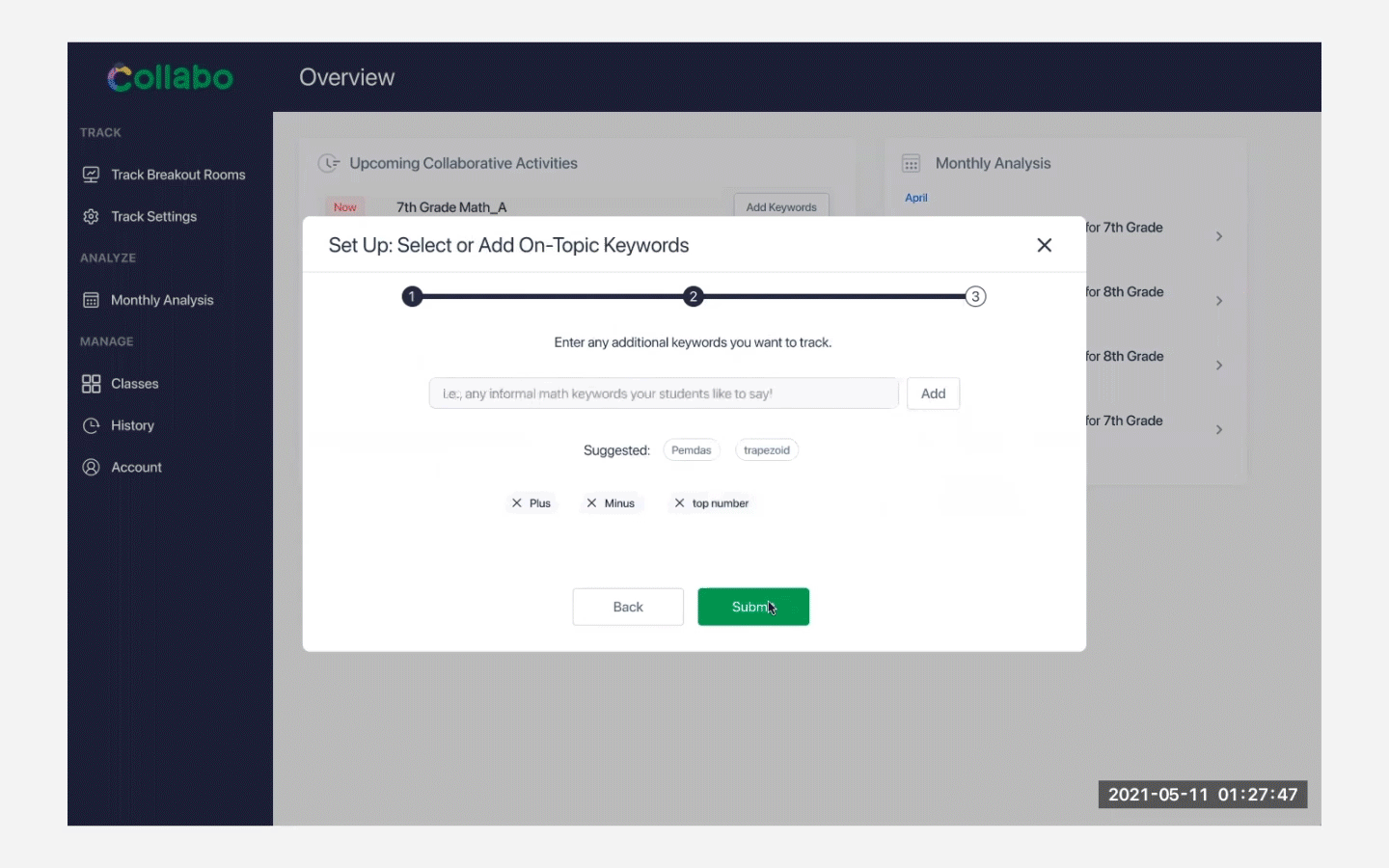
Task: Go to Monthly Analysis in the sidebar
Action: pyautogui.click(x=162, y=300)
